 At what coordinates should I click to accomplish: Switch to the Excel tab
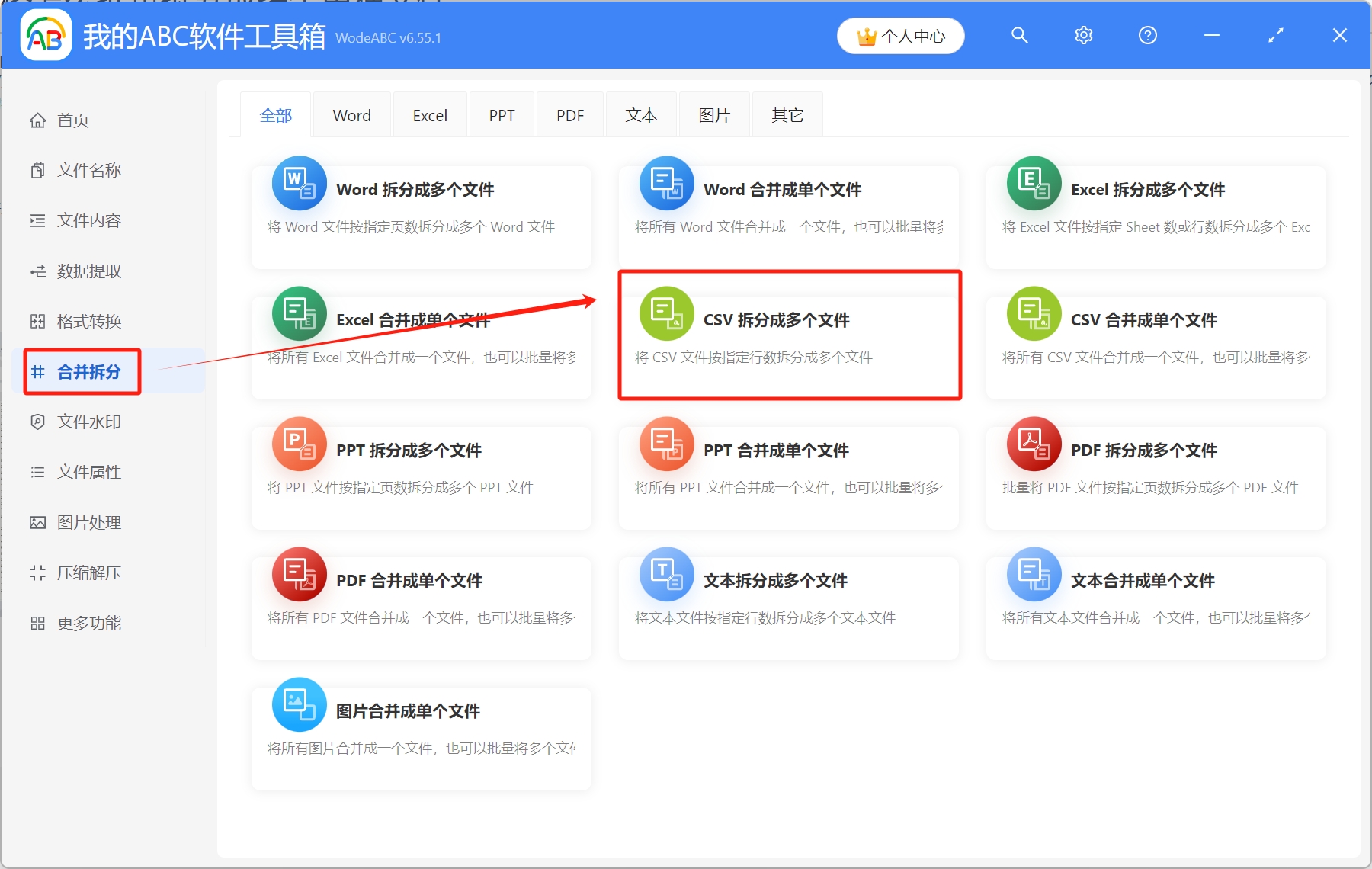click(x=430, y=114)
